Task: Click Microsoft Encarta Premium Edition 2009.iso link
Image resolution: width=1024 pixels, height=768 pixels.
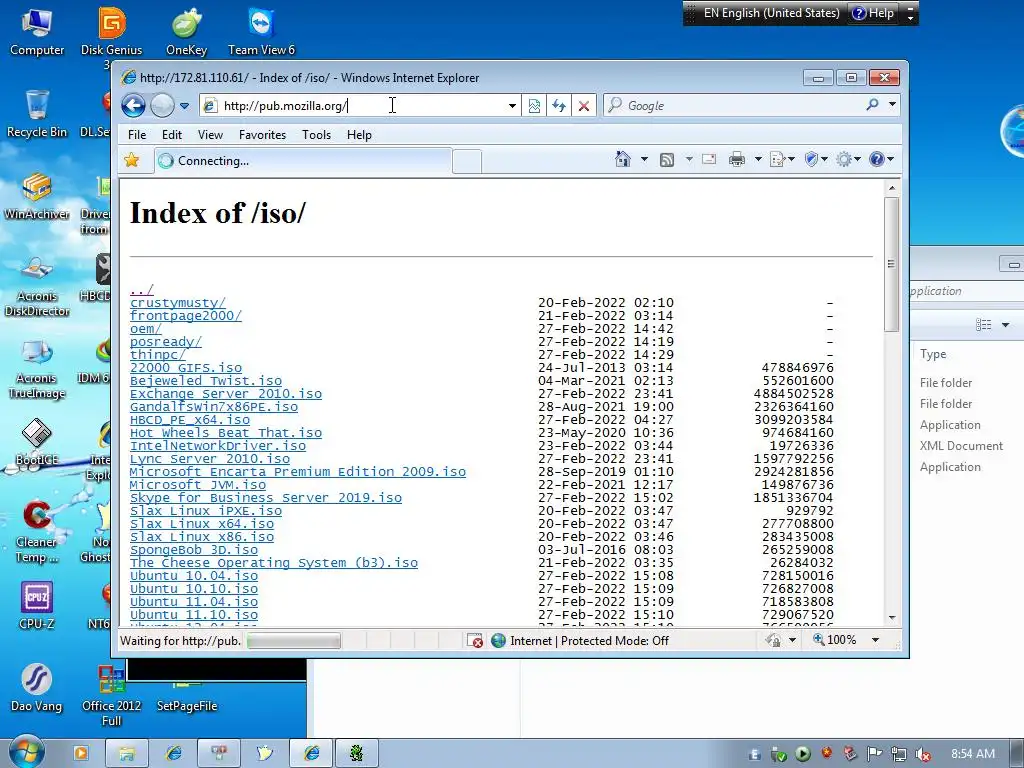Action: 298,472
